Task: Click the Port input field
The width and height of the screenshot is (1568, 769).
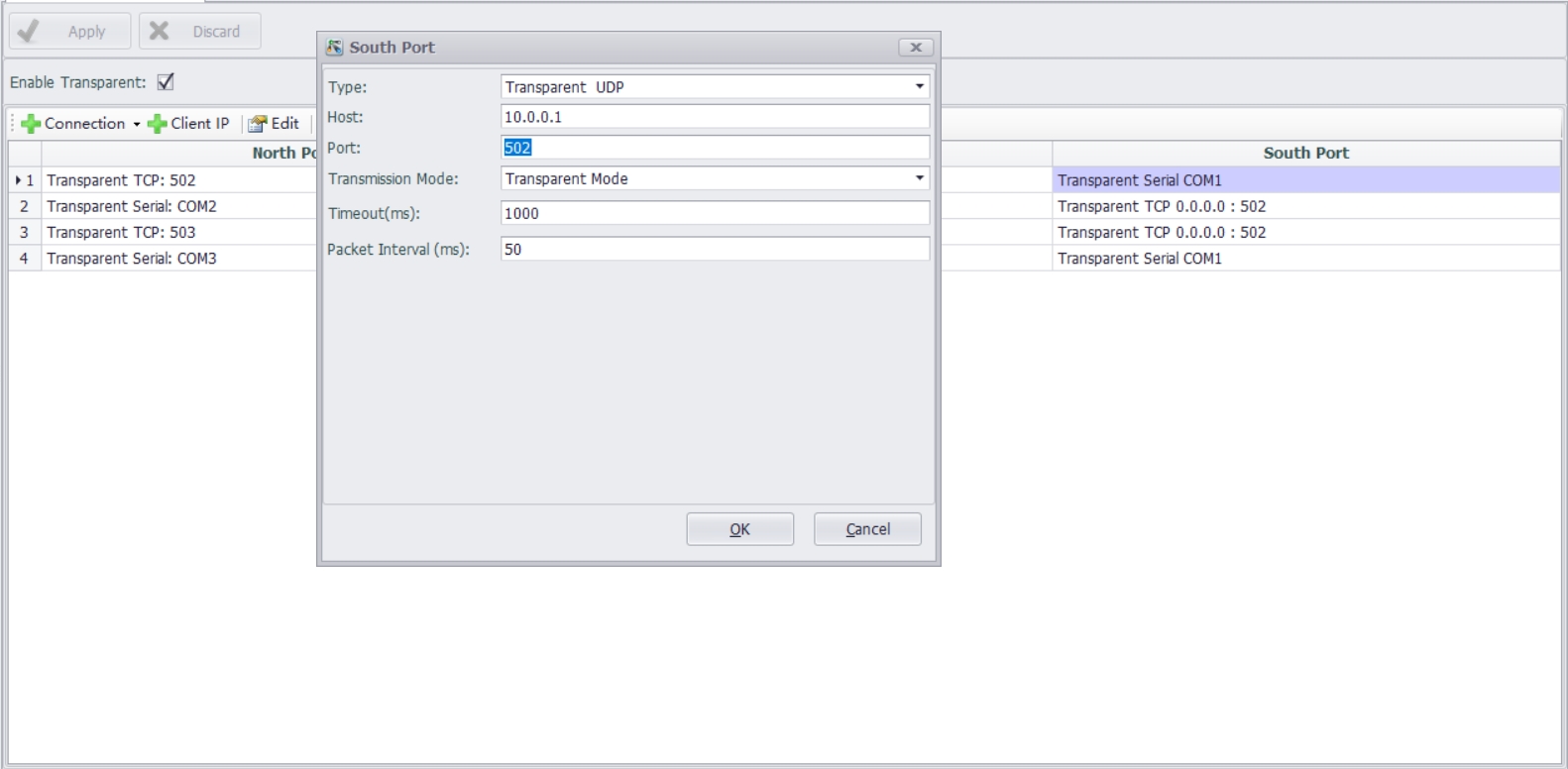Action: 714,148
